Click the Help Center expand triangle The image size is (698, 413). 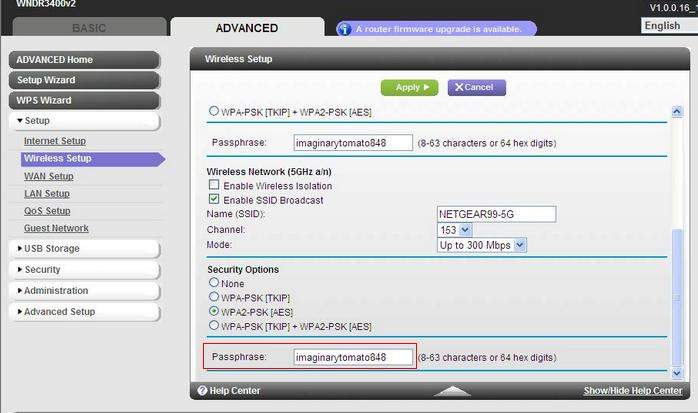coord(452,391)
